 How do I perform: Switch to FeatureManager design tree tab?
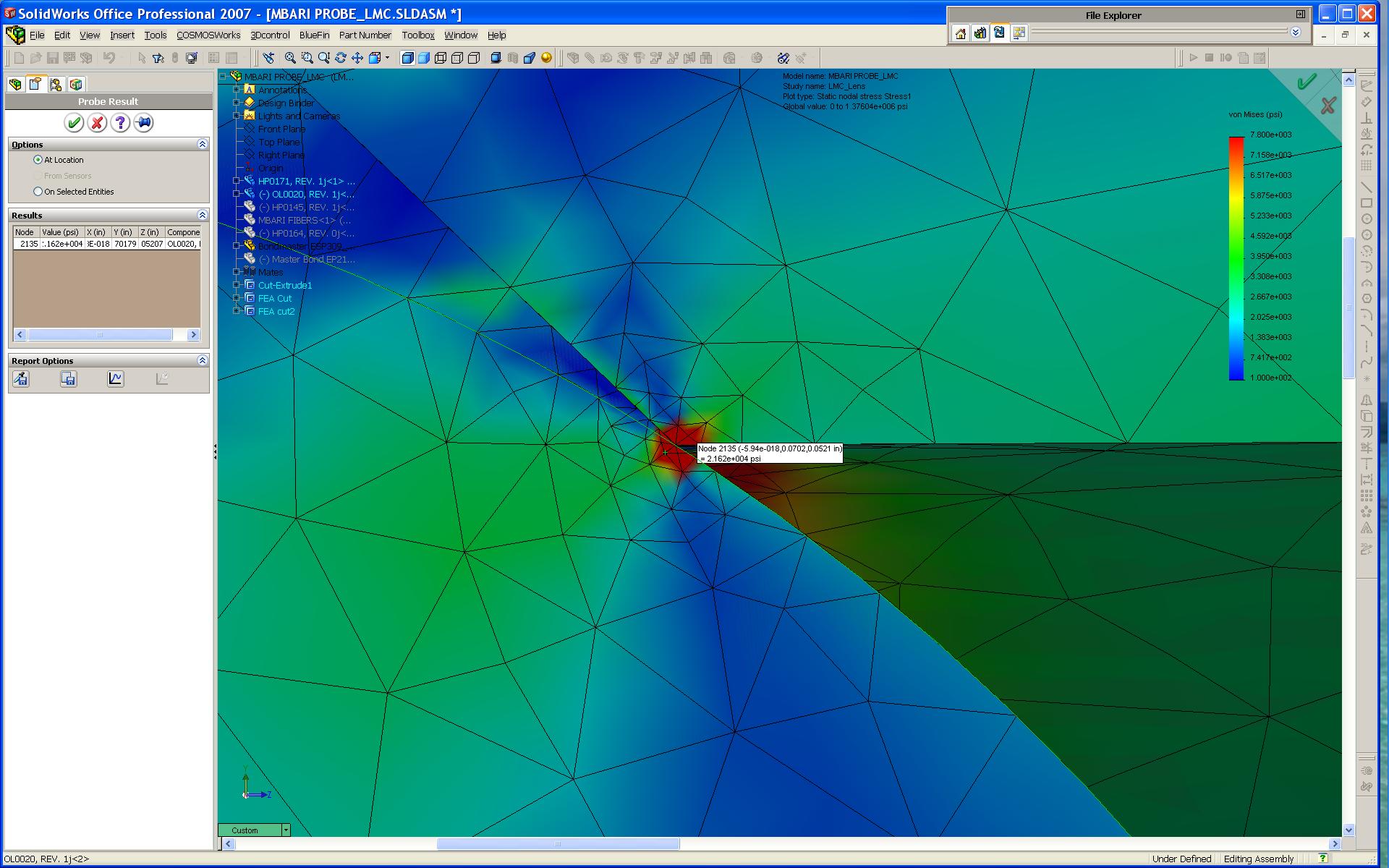tap(15, 85)
